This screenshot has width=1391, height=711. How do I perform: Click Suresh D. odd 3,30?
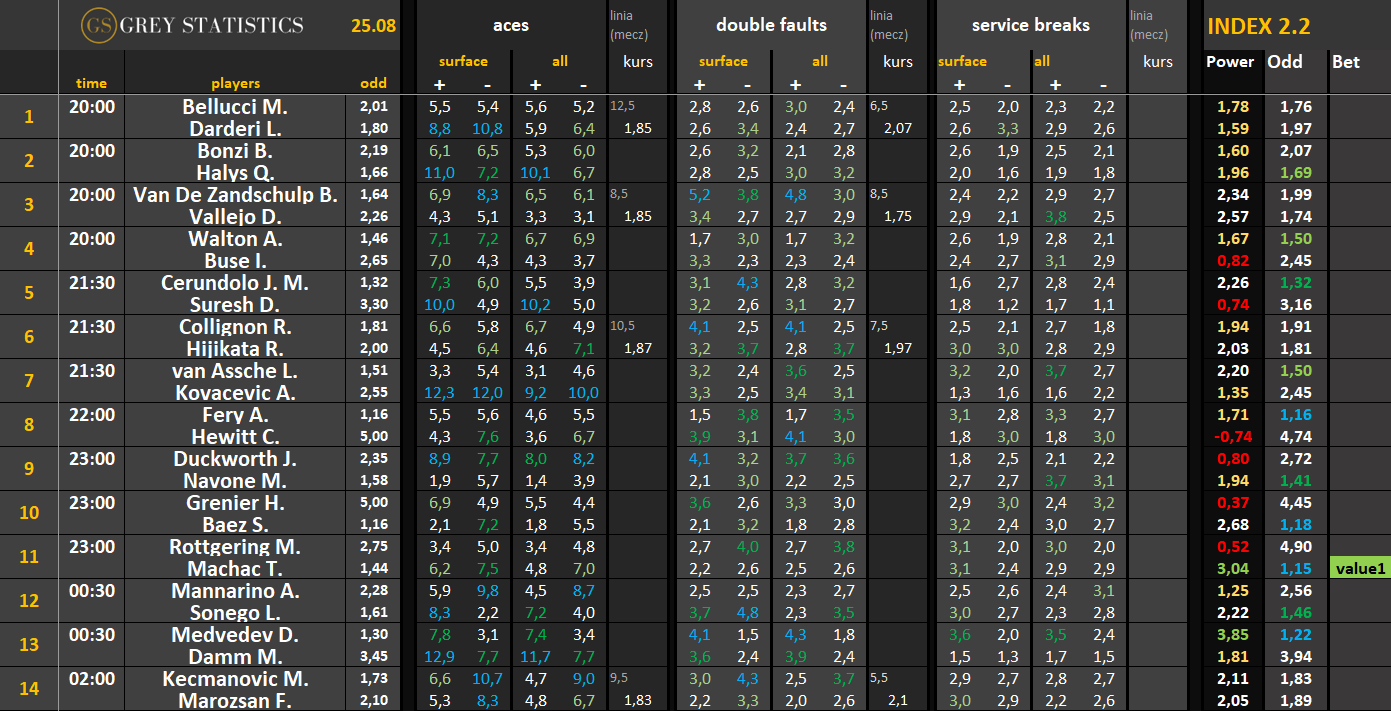click(373, 304)
